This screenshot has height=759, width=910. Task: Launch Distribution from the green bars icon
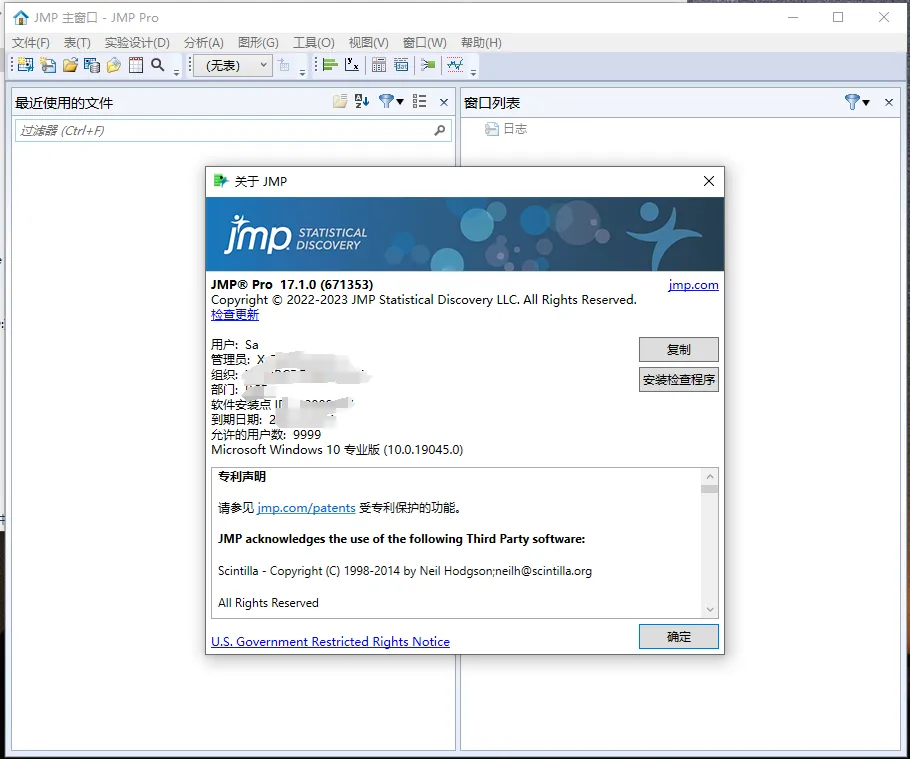click(x=330, y=65)
